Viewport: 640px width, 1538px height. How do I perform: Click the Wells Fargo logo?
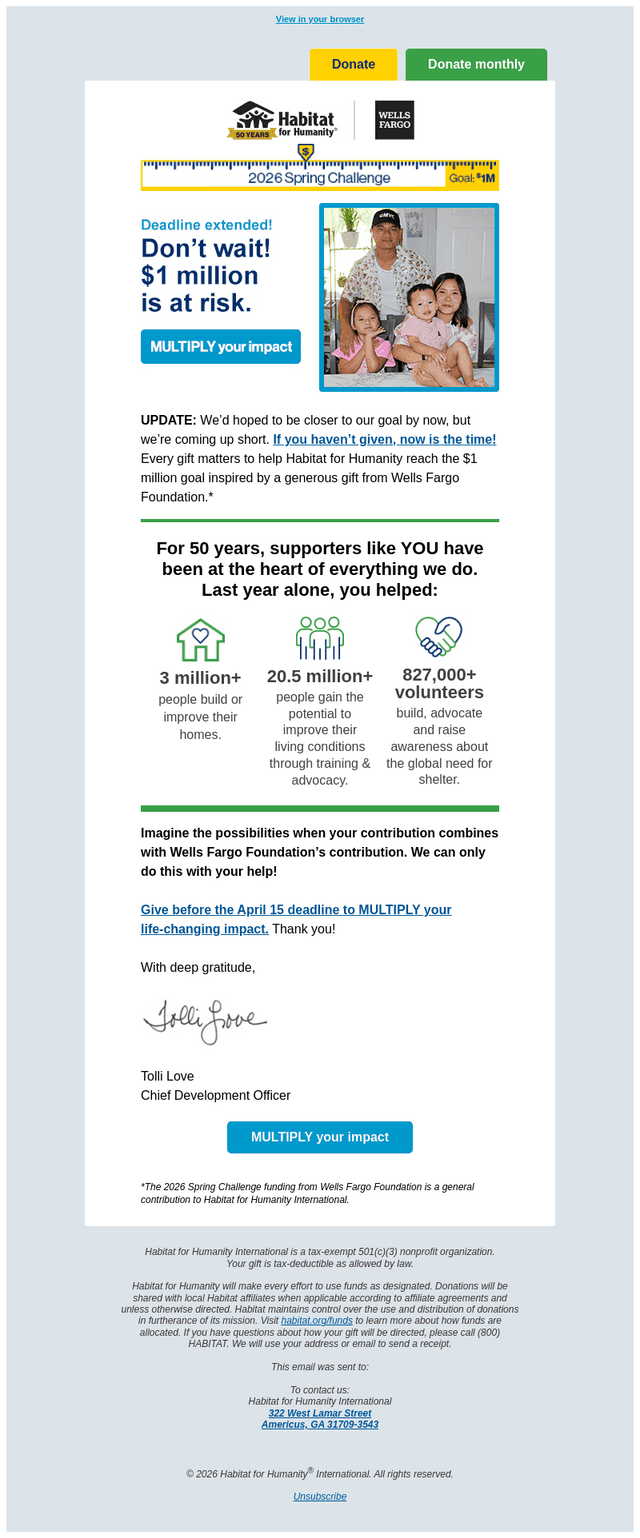394,120
